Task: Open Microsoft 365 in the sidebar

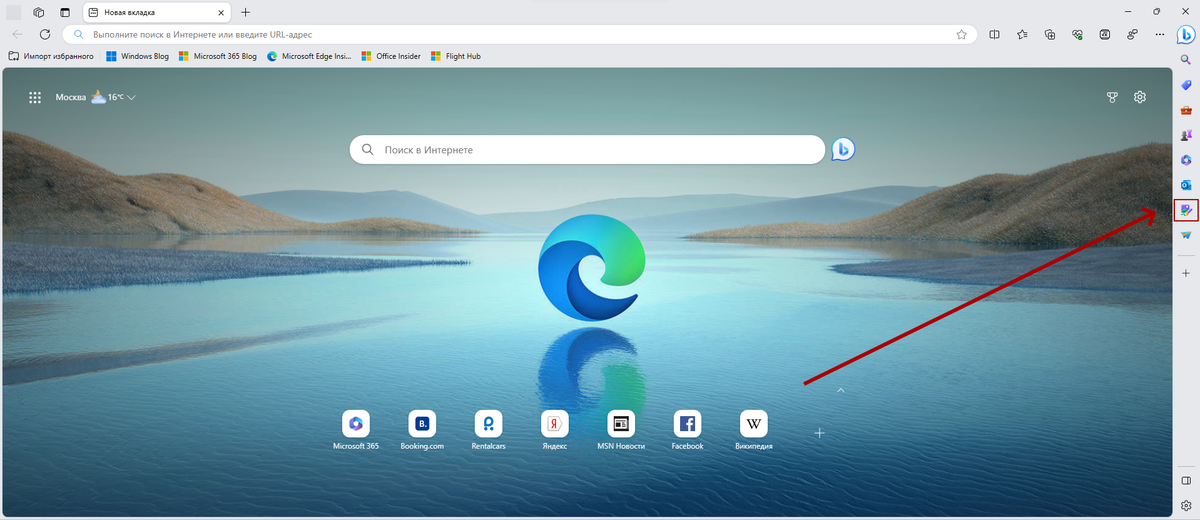Action: point(1186,160)
